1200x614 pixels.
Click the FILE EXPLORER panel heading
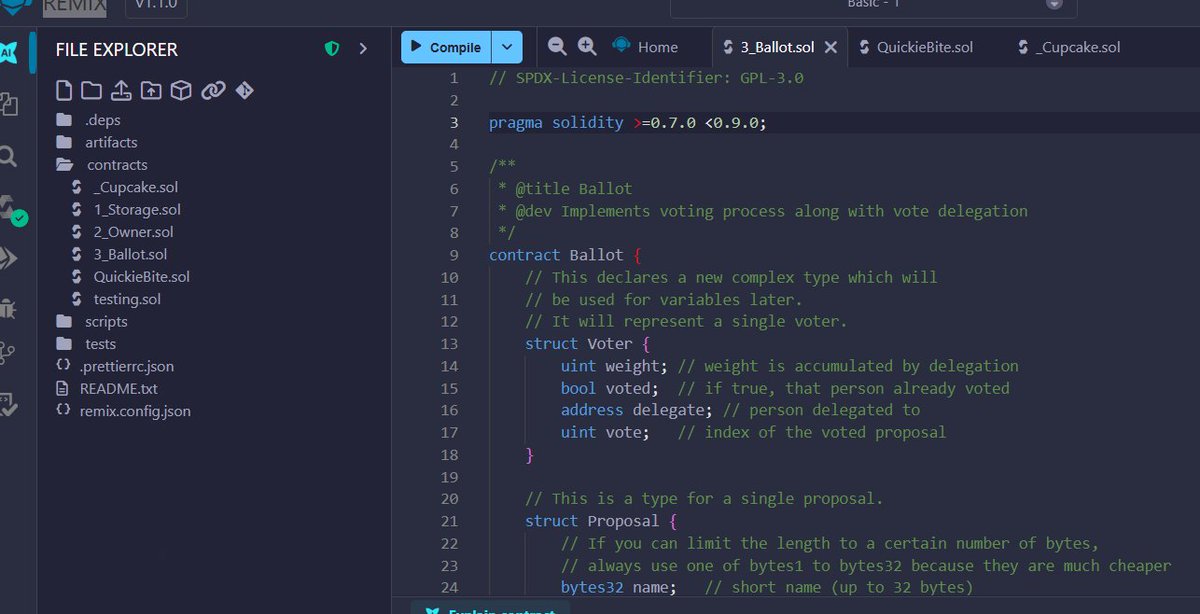[x=116, y=49]
